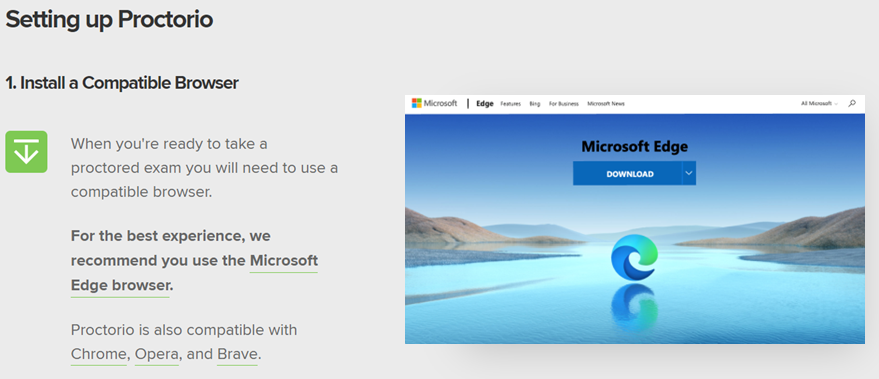This screenshot has width=879, height=379.
Task: Select the For Business menu item
Action: click(x=563, y=104)
